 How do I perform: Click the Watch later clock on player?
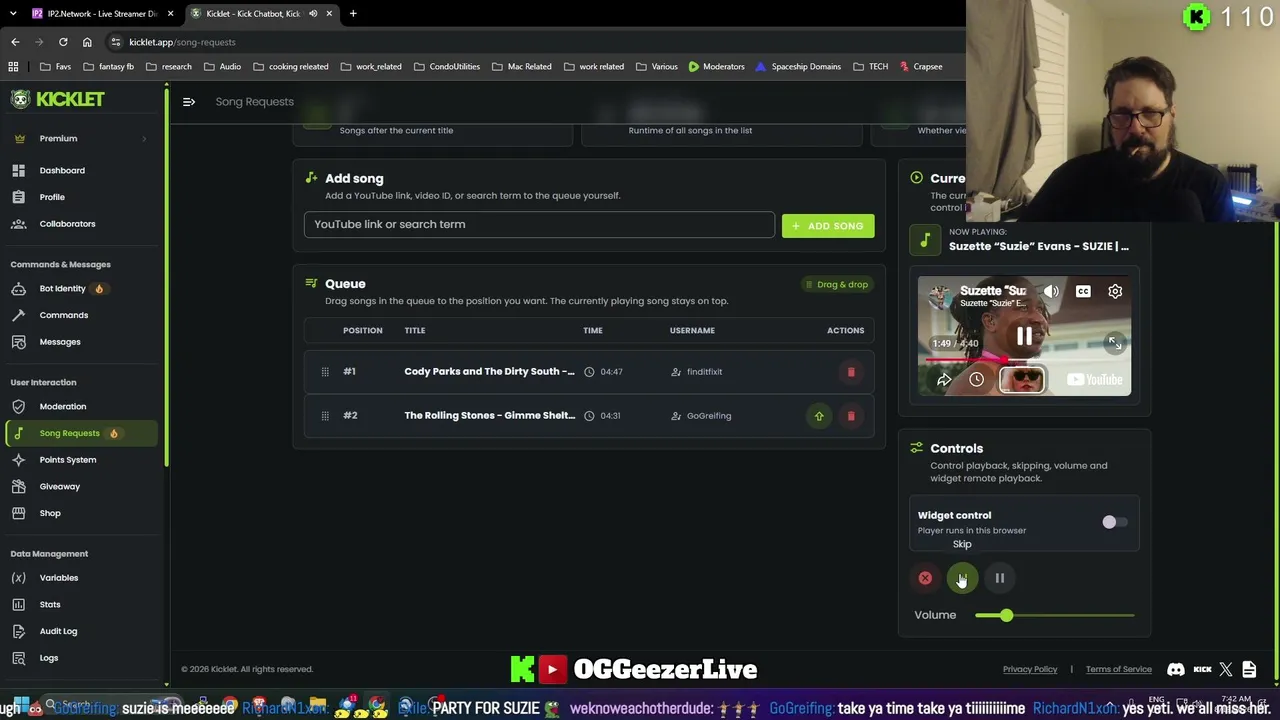click(976, 379)
